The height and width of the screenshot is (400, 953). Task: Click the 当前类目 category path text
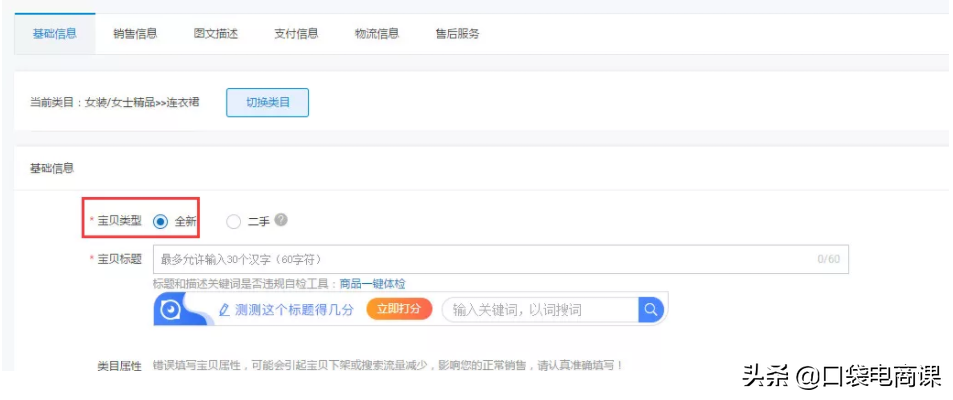(x=115, y=102)
